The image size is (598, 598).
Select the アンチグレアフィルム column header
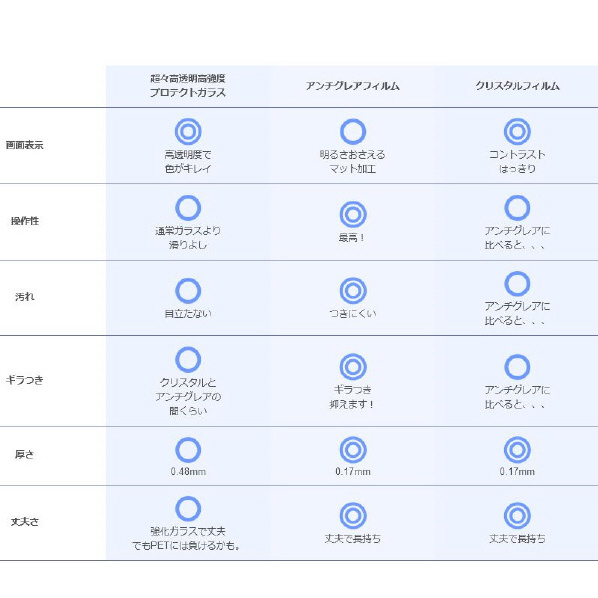[x=352, y=86]
